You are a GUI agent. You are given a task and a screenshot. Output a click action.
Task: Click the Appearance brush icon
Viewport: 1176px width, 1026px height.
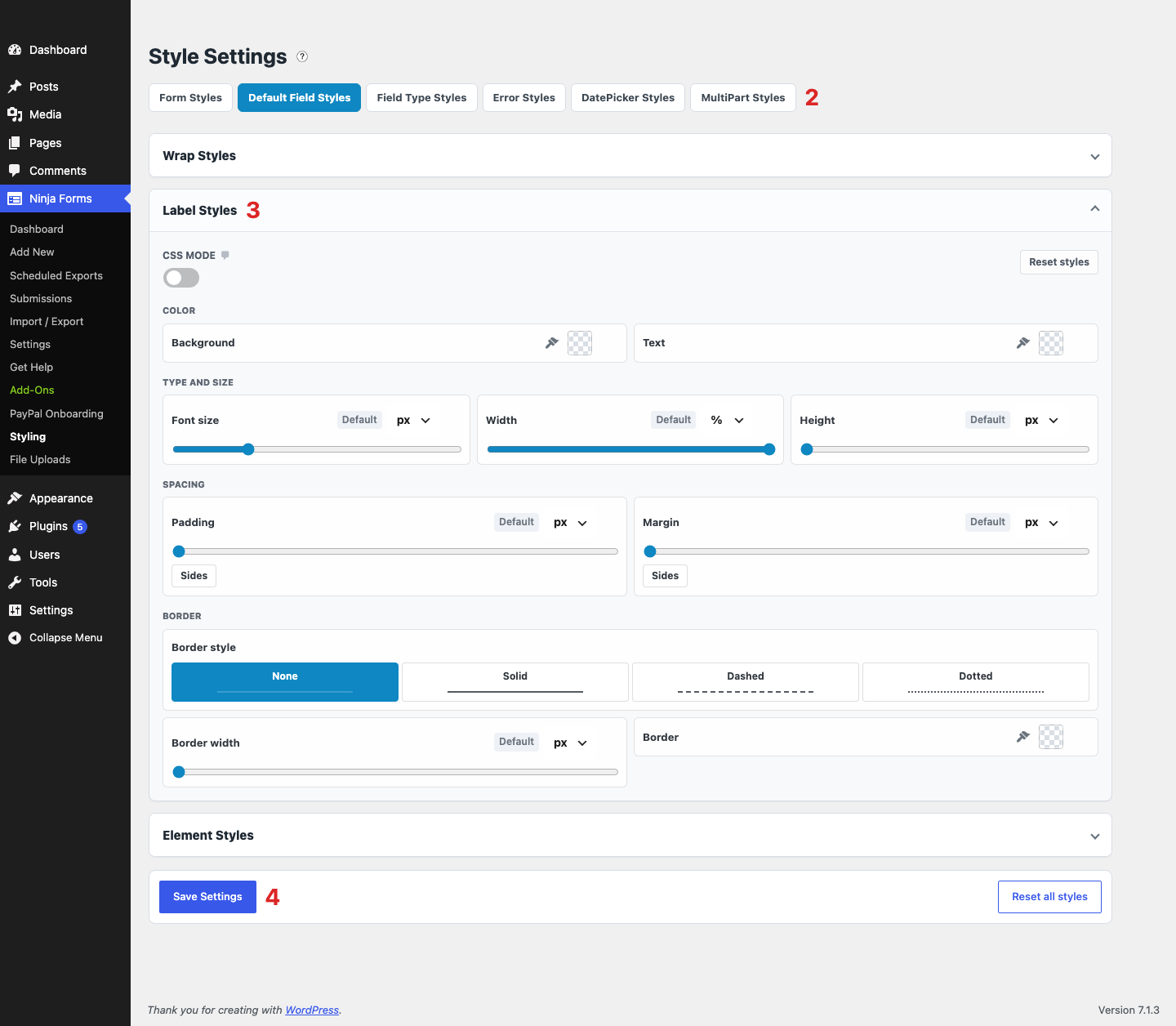(x=15, y=498)
